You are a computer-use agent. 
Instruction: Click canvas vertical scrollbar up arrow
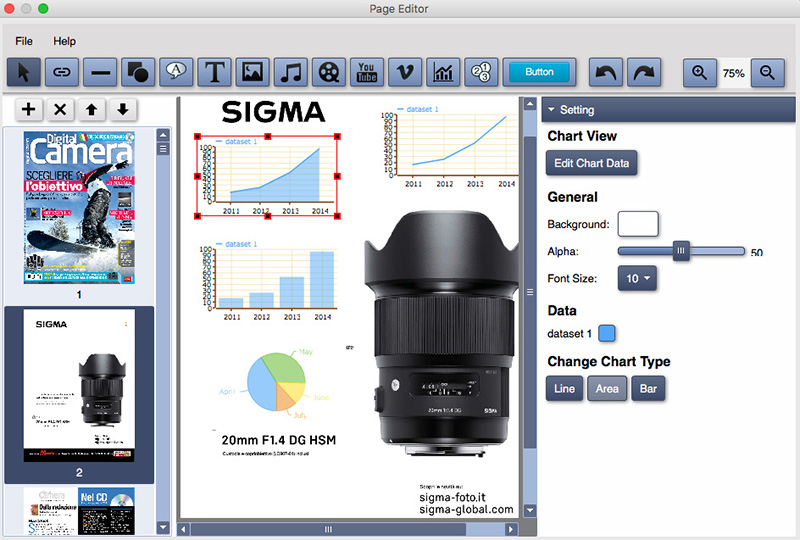coord(530,104)
